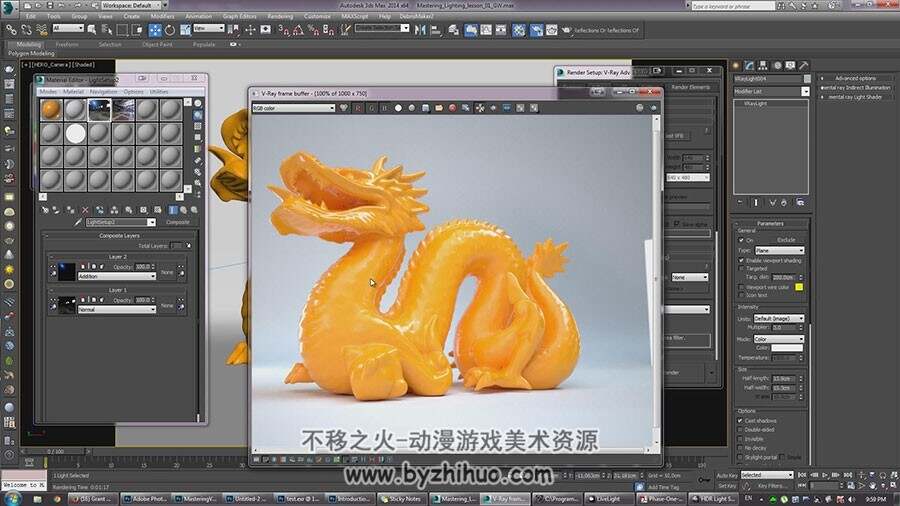This screenshot has width=900, height=506.
Task: Open Sticky Notes from the taskbar
Action: pos(401,499)
